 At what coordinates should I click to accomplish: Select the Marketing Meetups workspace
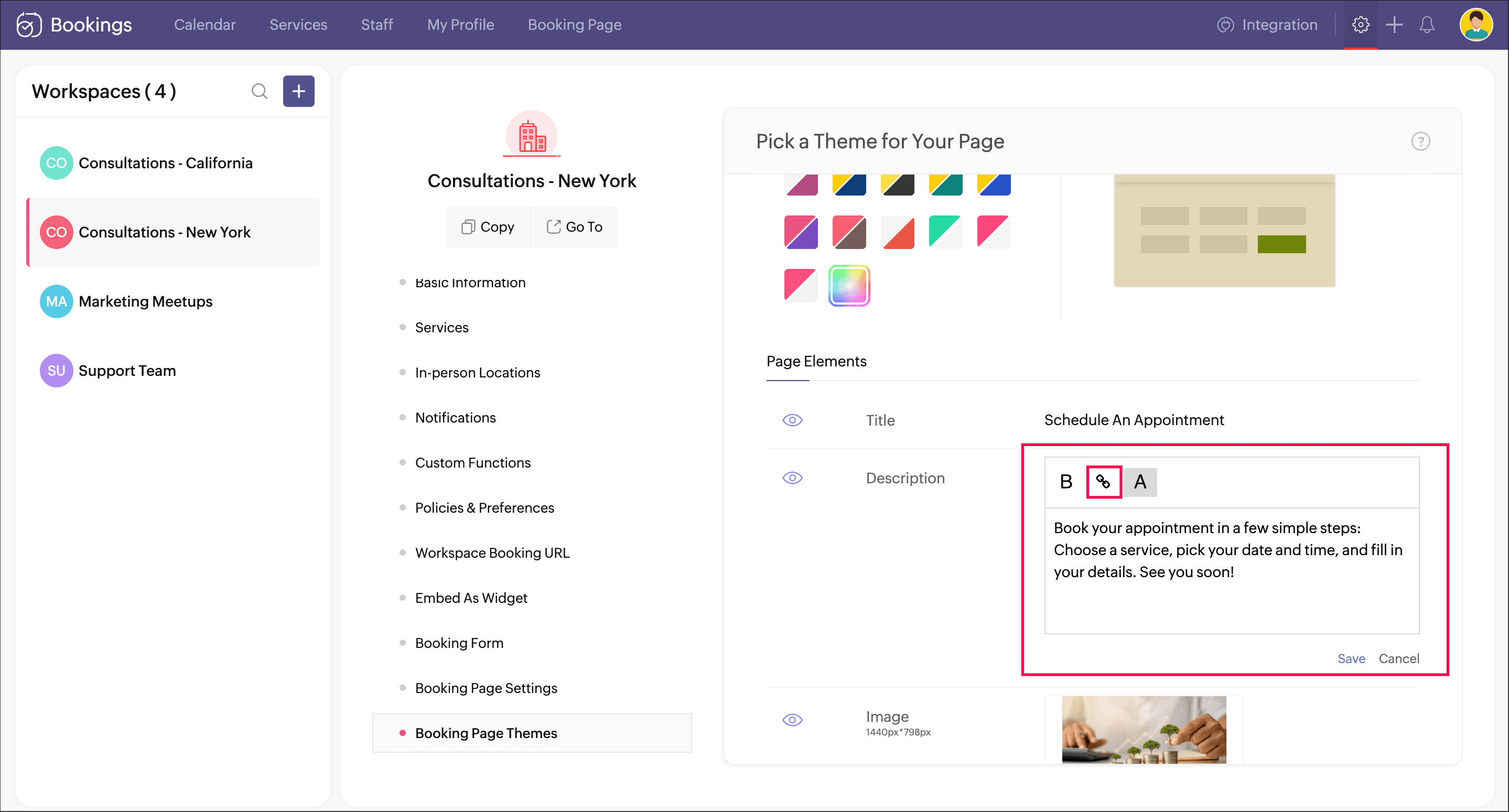tap(145, 301)
